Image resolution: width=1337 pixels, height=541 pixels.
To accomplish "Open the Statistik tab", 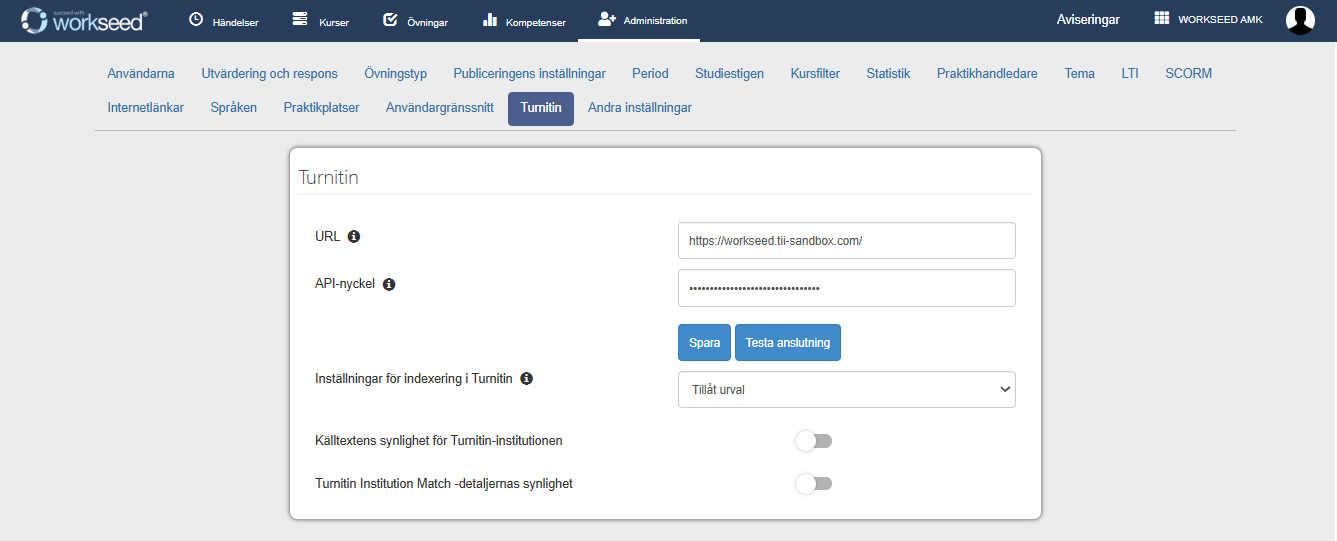I will click(x=888, y=73).
